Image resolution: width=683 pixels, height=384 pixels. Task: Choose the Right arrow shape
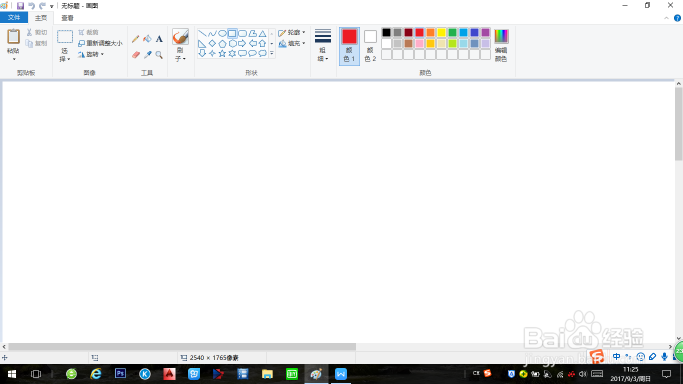pos(242,44)
